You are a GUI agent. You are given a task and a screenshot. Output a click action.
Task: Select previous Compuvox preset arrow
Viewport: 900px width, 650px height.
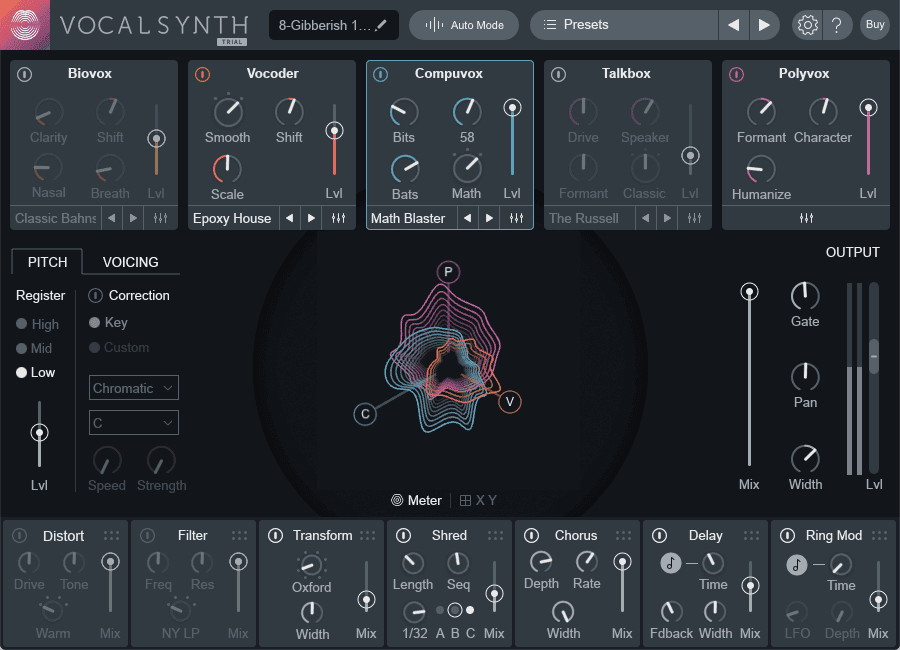468,218
